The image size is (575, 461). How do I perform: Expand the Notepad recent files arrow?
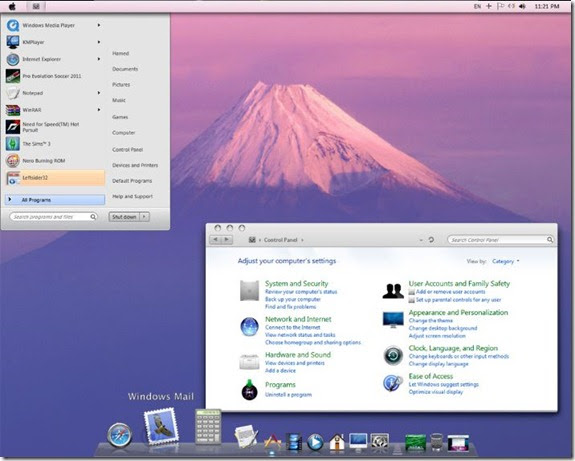[x=99, y=93]
